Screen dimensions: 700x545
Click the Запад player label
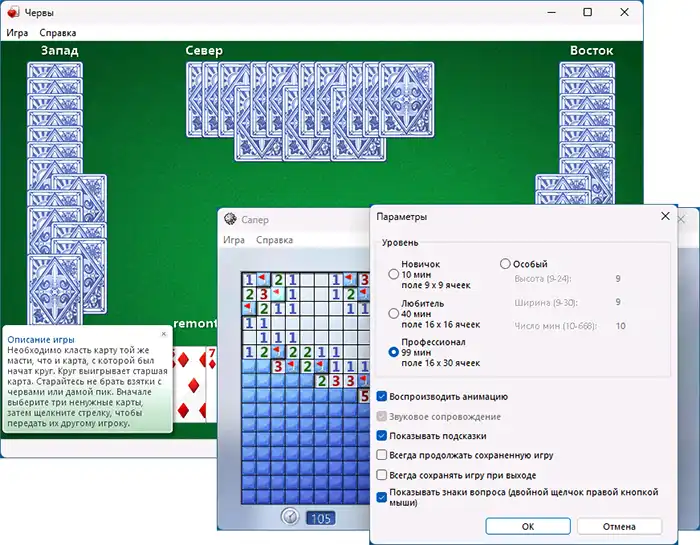(60, 50)
